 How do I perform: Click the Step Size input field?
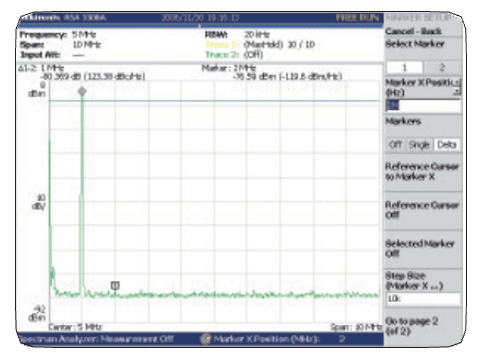tap(423, 299)
